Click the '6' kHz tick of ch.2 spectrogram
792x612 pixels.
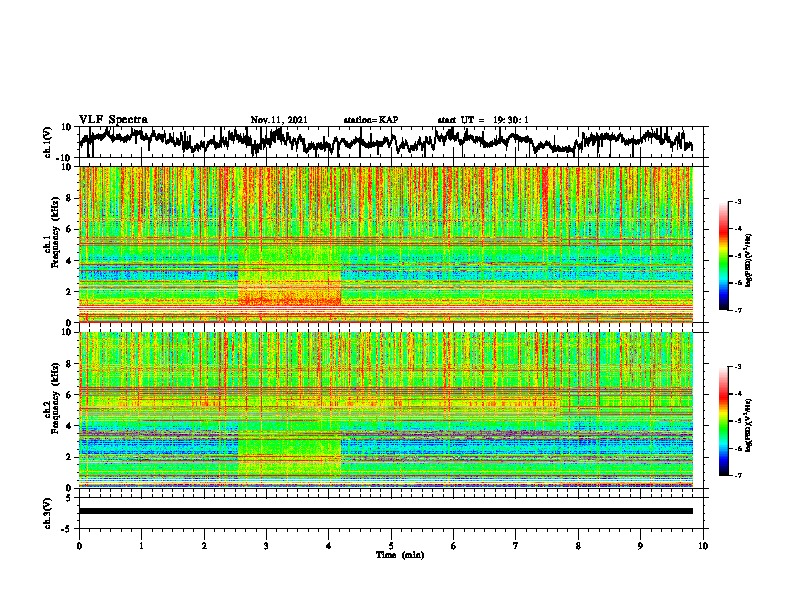pos(69,395)
